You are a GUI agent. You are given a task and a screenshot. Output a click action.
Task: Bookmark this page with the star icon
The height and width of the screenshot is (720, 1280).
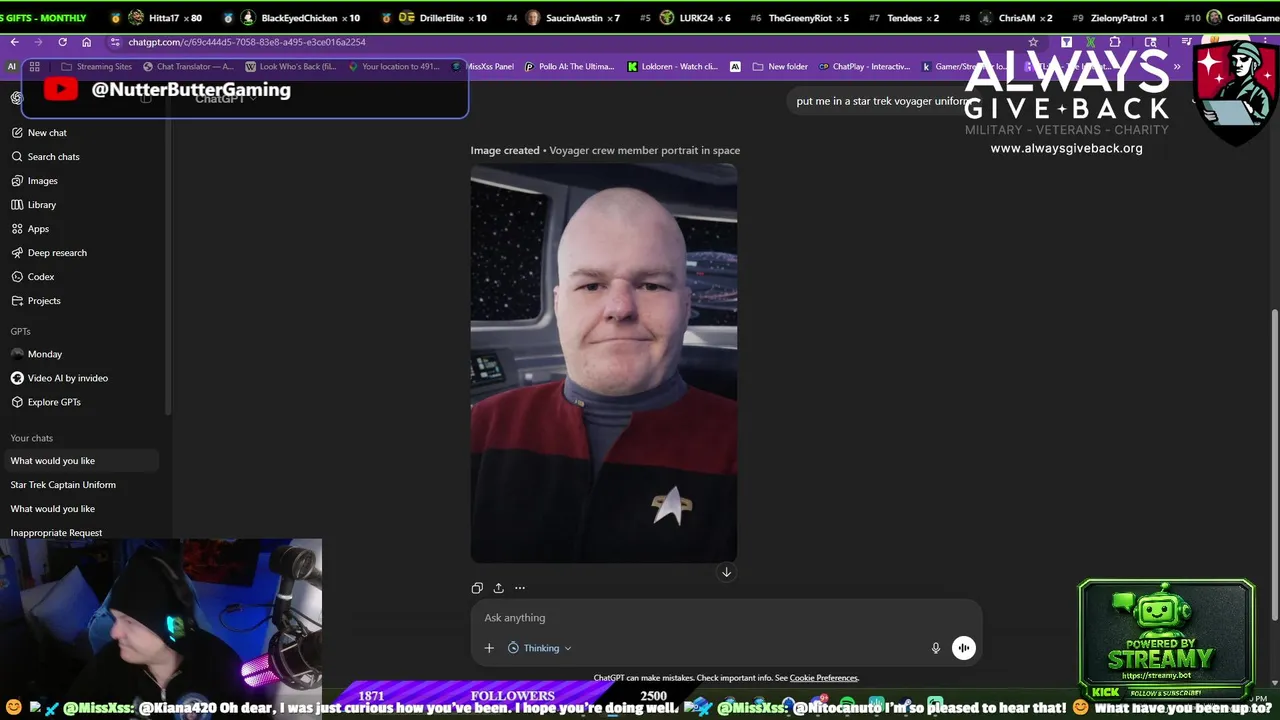(x=1033, y=42)
